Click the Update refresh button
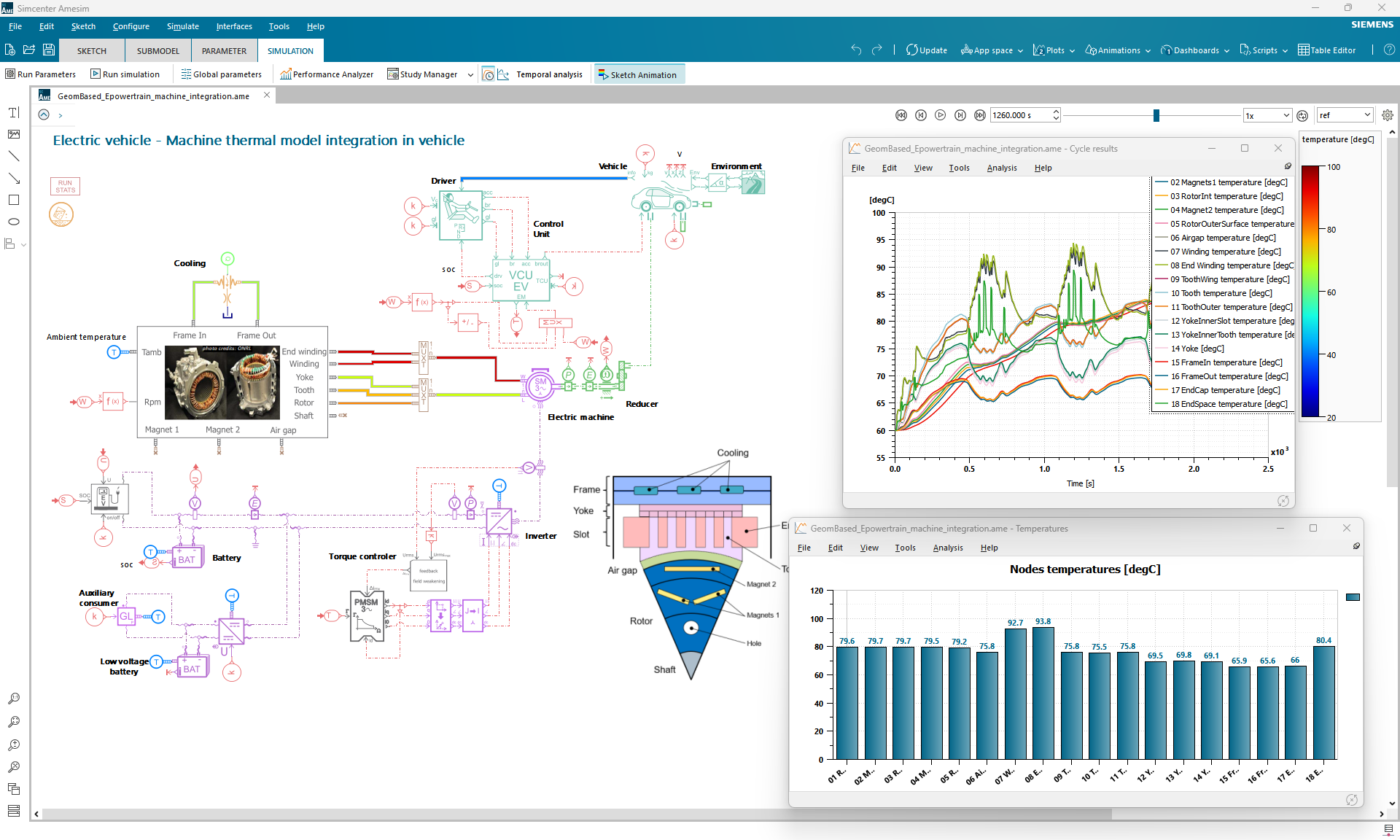The width and height of the screenshot is (1400, 840). click(926, 50)
